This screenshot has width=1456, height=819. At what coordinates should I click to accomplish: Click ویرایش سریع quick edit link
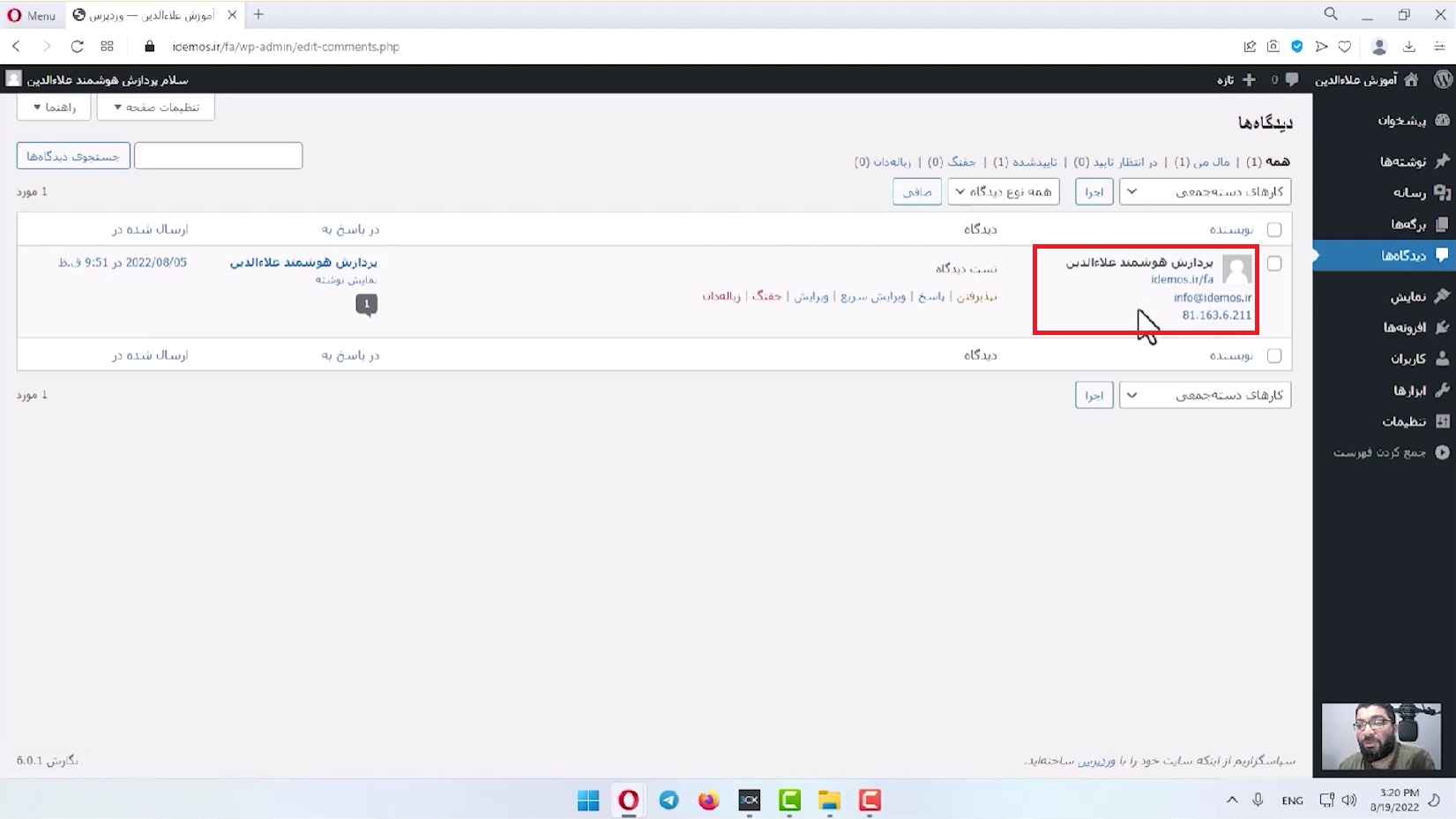[x=873, y=296]
